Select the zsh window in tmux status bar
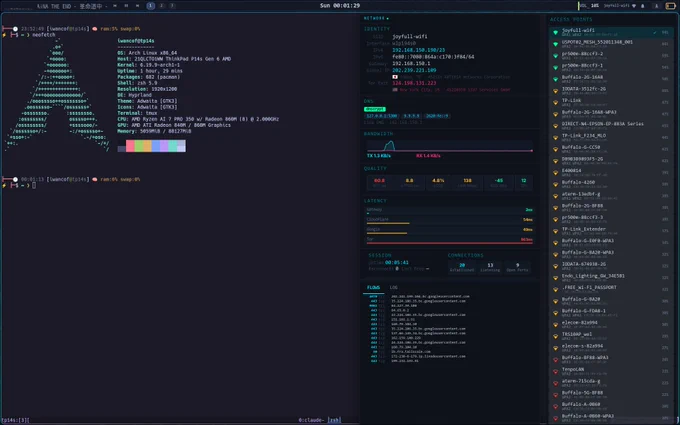Image resolution: width=680 pixels, height=425 pixels. (334, 420)
